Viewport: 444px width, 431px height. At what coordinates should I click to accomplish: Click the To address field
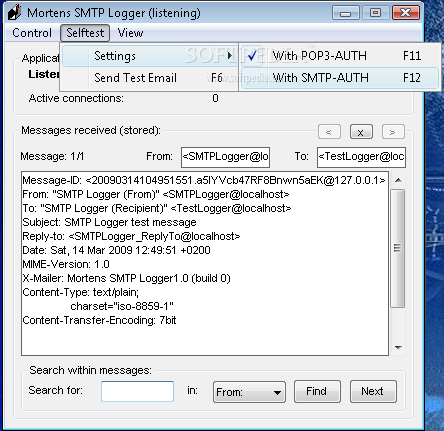click(x=361, y=157)
